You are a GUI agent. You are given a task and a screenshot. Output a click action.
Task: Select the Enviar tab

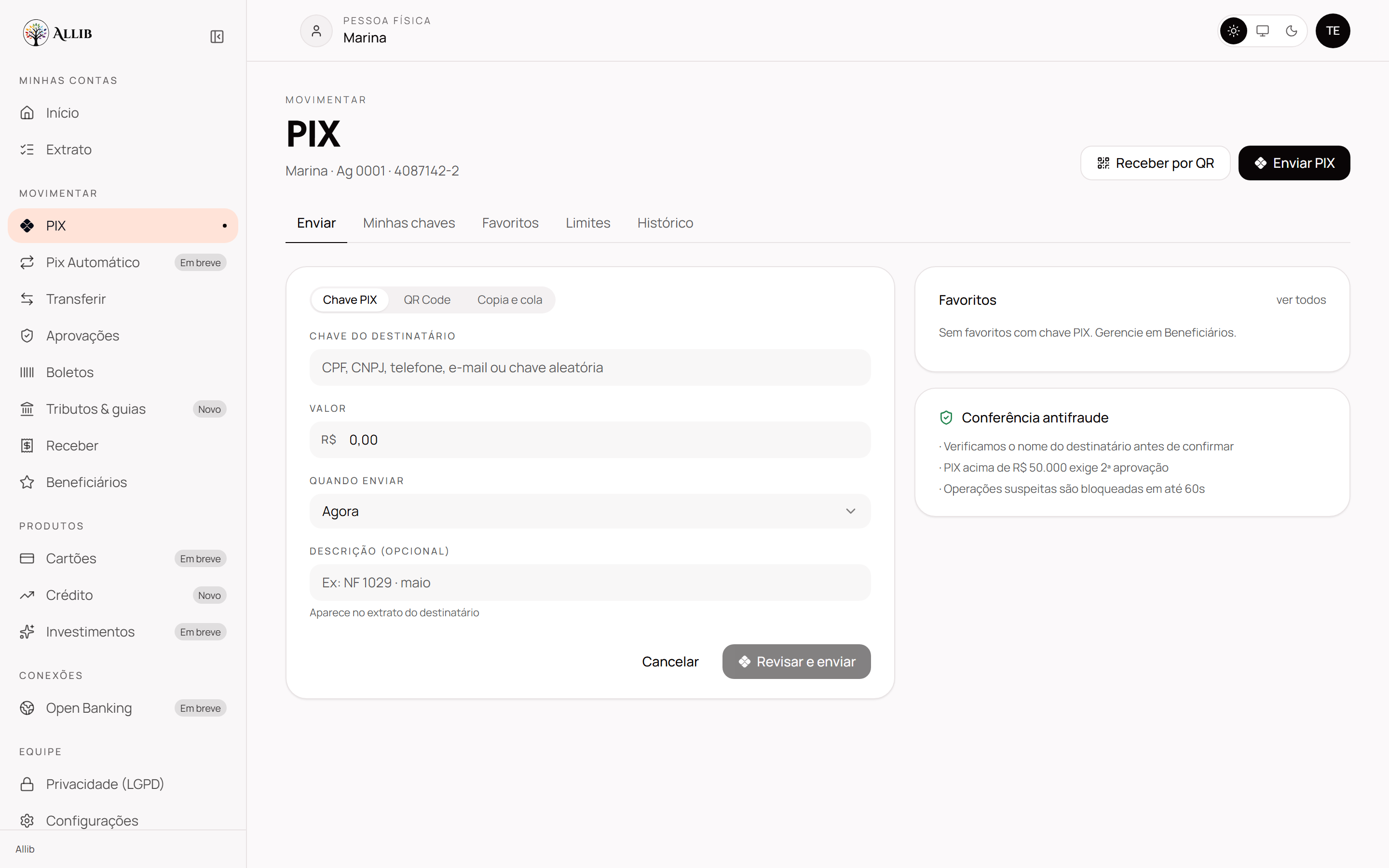(316, 223)
